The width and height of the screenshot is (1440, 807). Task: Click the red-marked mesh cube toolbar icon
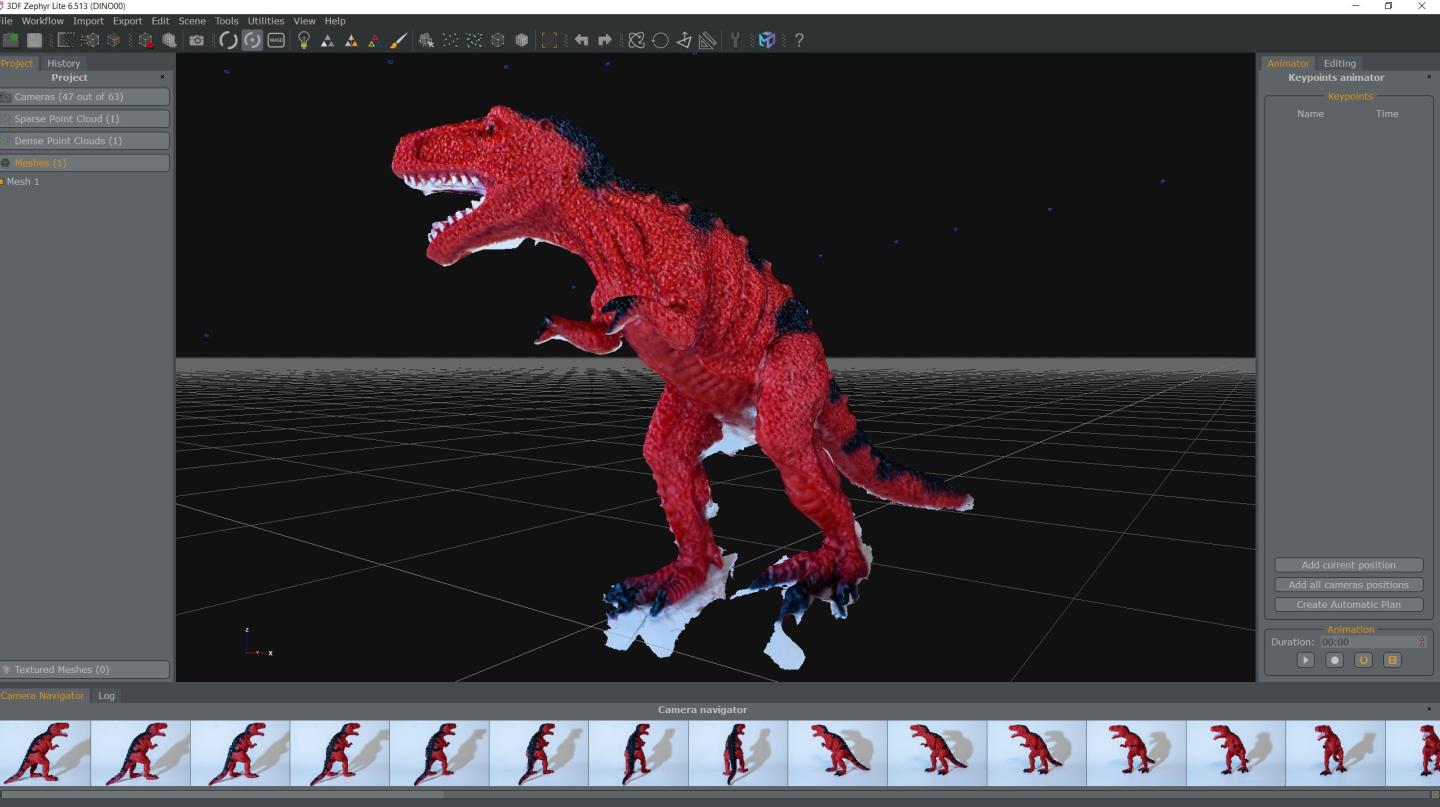click(x=146, y=40)
